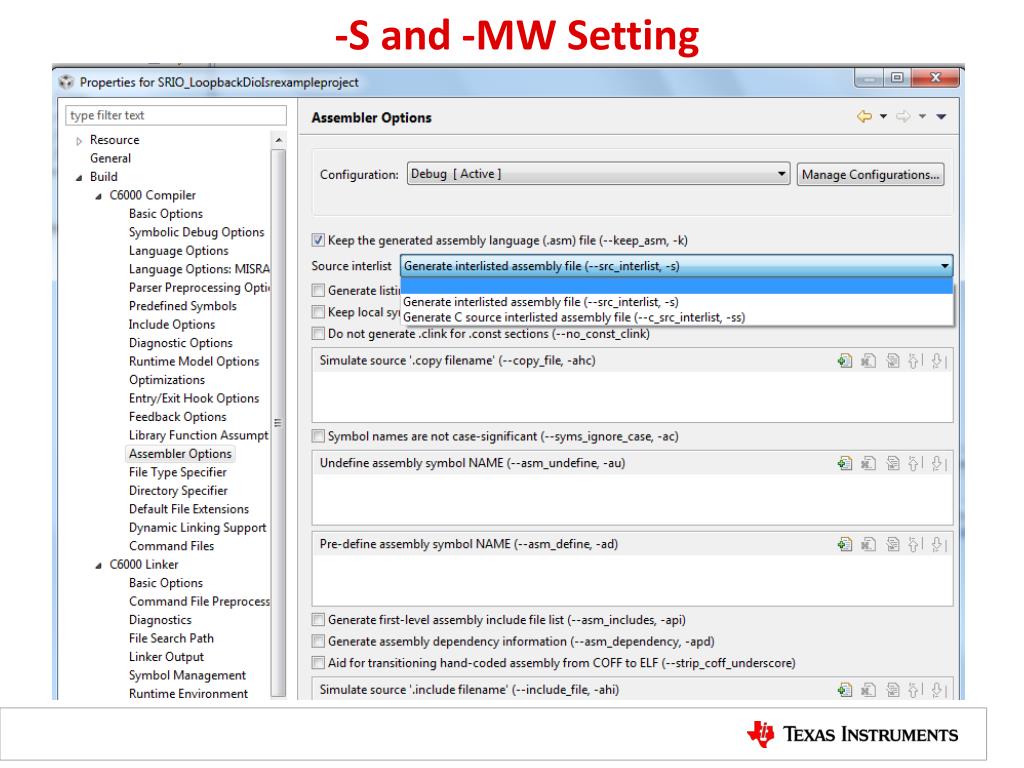The height and width of the screenshot is (768, 1024).
Task: Open Back history dropdown arrow
Action: point(884,116)
